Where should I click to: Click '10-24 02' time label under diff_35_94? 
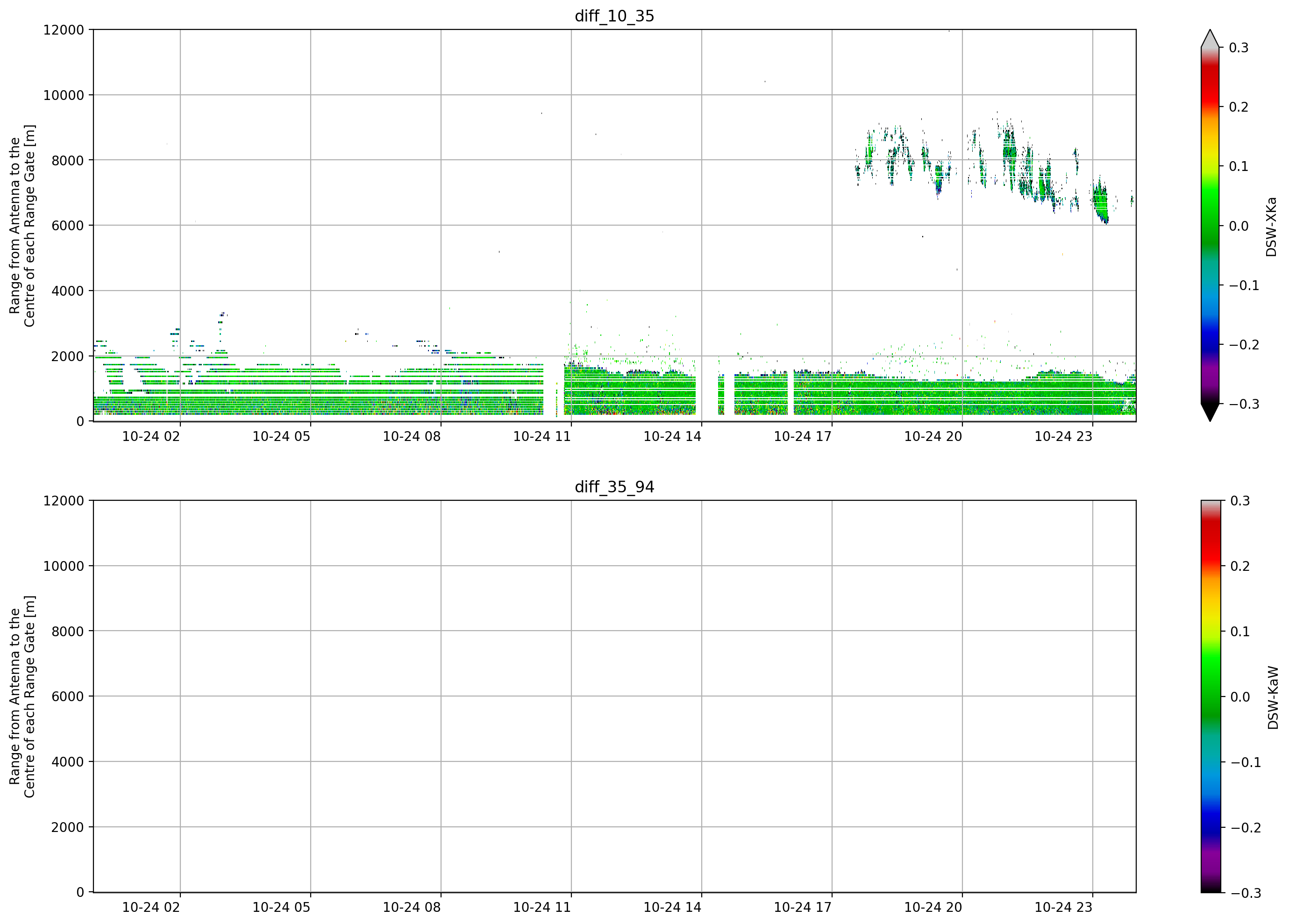[x=151, y=908]
